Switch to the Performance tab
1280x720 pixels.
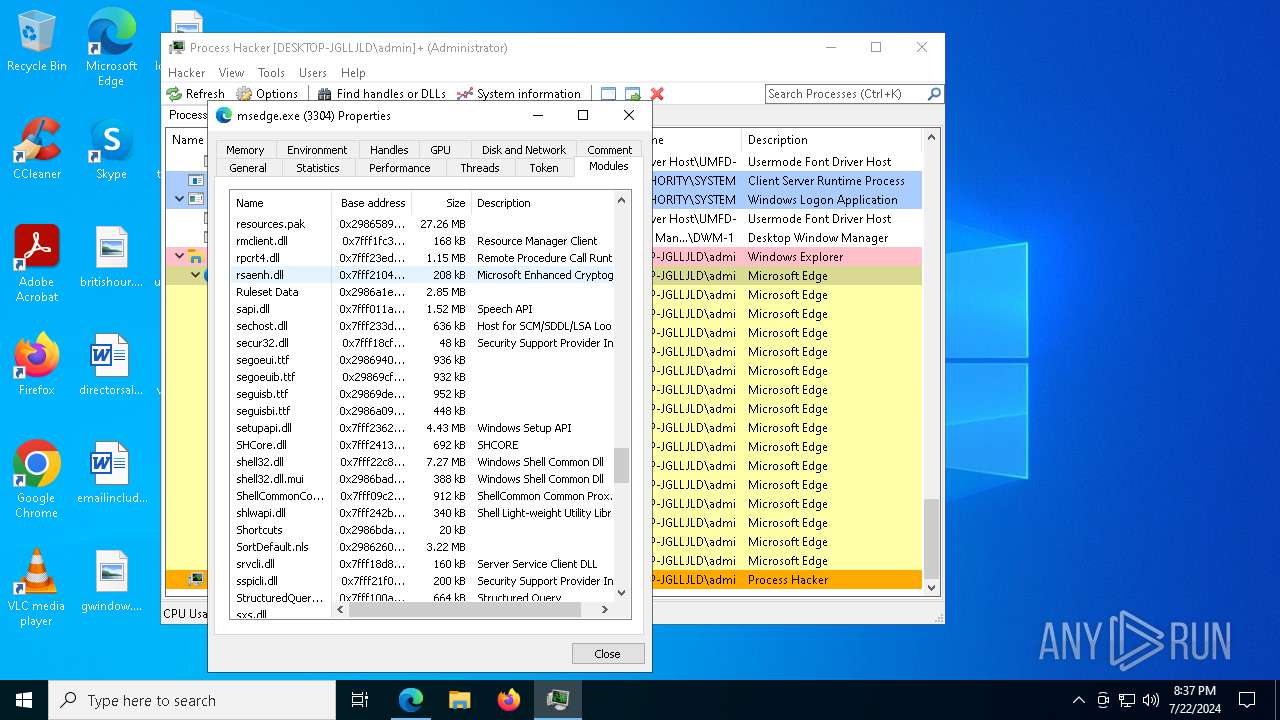(400, 168)
